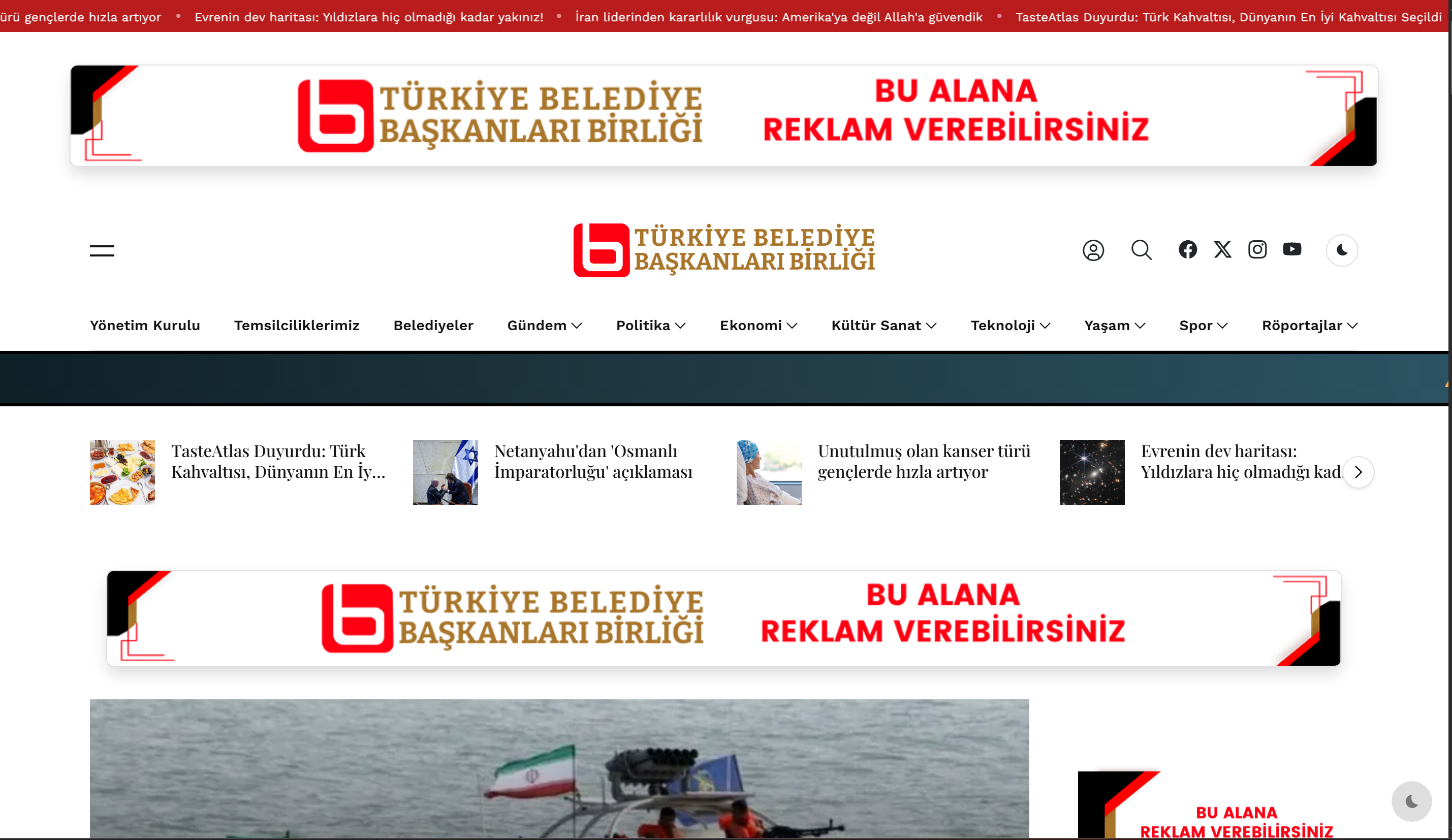
Task: Select the Yönetim Kurulu menu item
Action: coord(145,325)
